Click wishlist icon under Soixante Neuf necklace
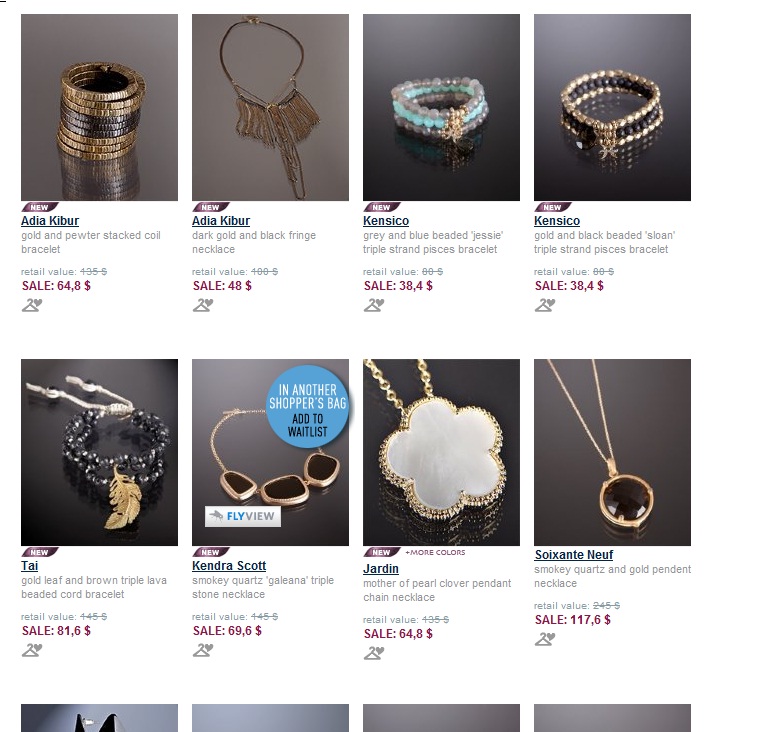768x732 pixels. [545, 639]
